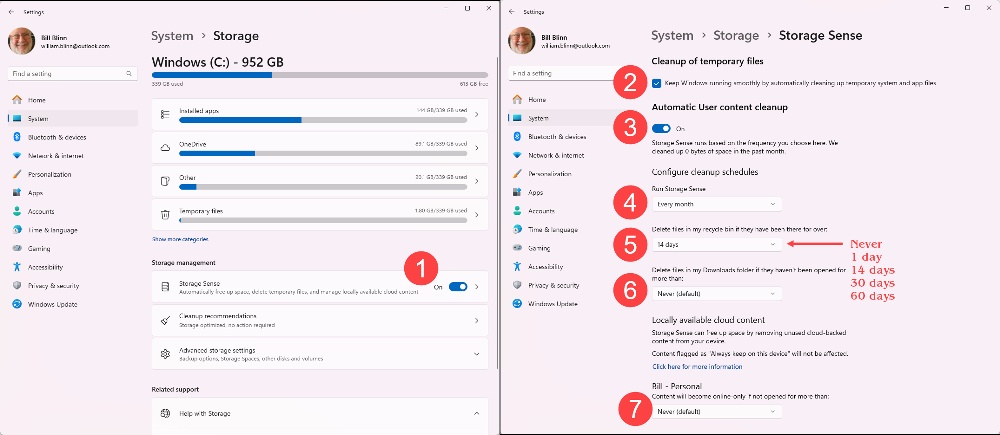
Task: Click Bluetooth & devices icon in left window sidebar
Action: (17, 137)
